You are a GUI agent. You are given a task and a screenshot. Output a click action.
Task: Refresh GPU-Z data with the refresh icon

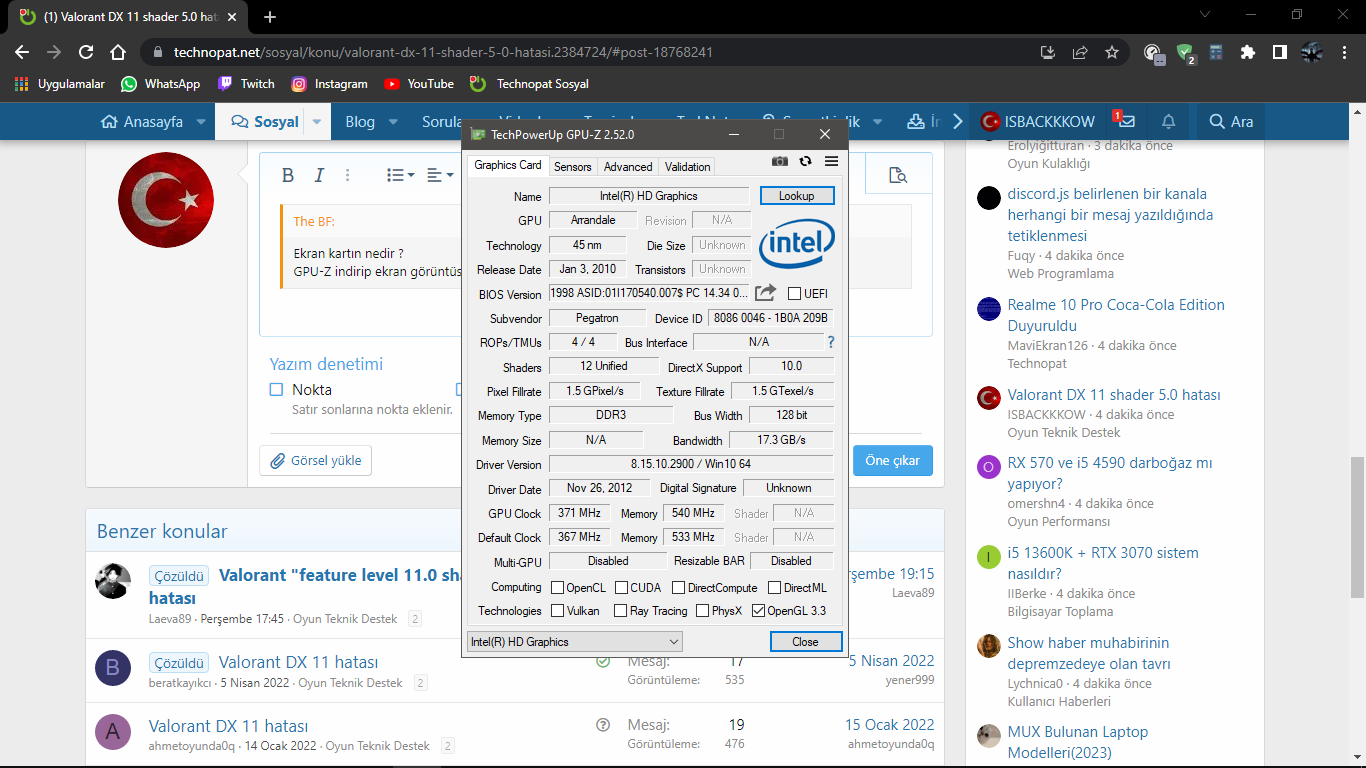(x=805, y=162)
